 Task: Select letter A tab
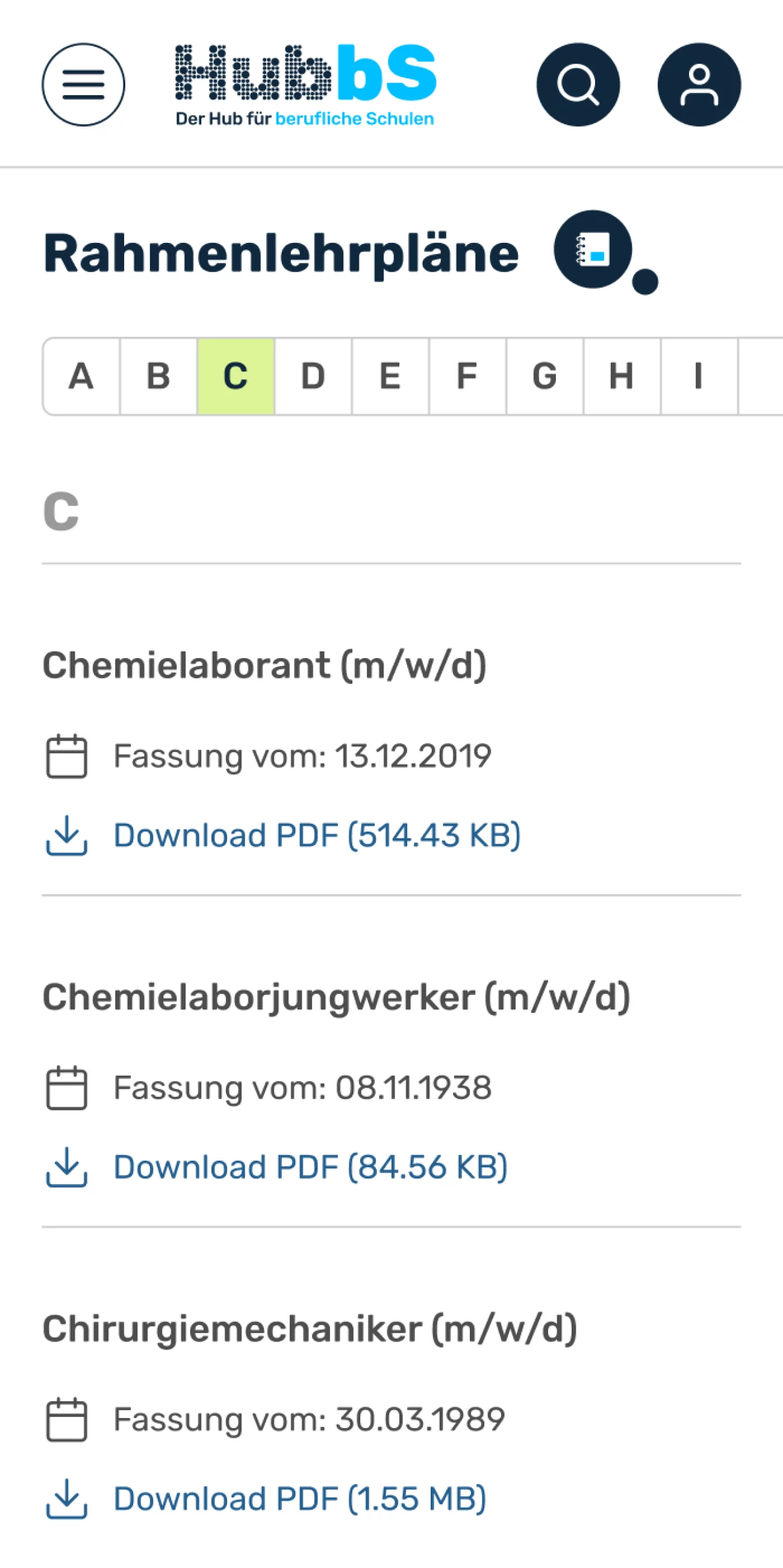pos(81,376)
